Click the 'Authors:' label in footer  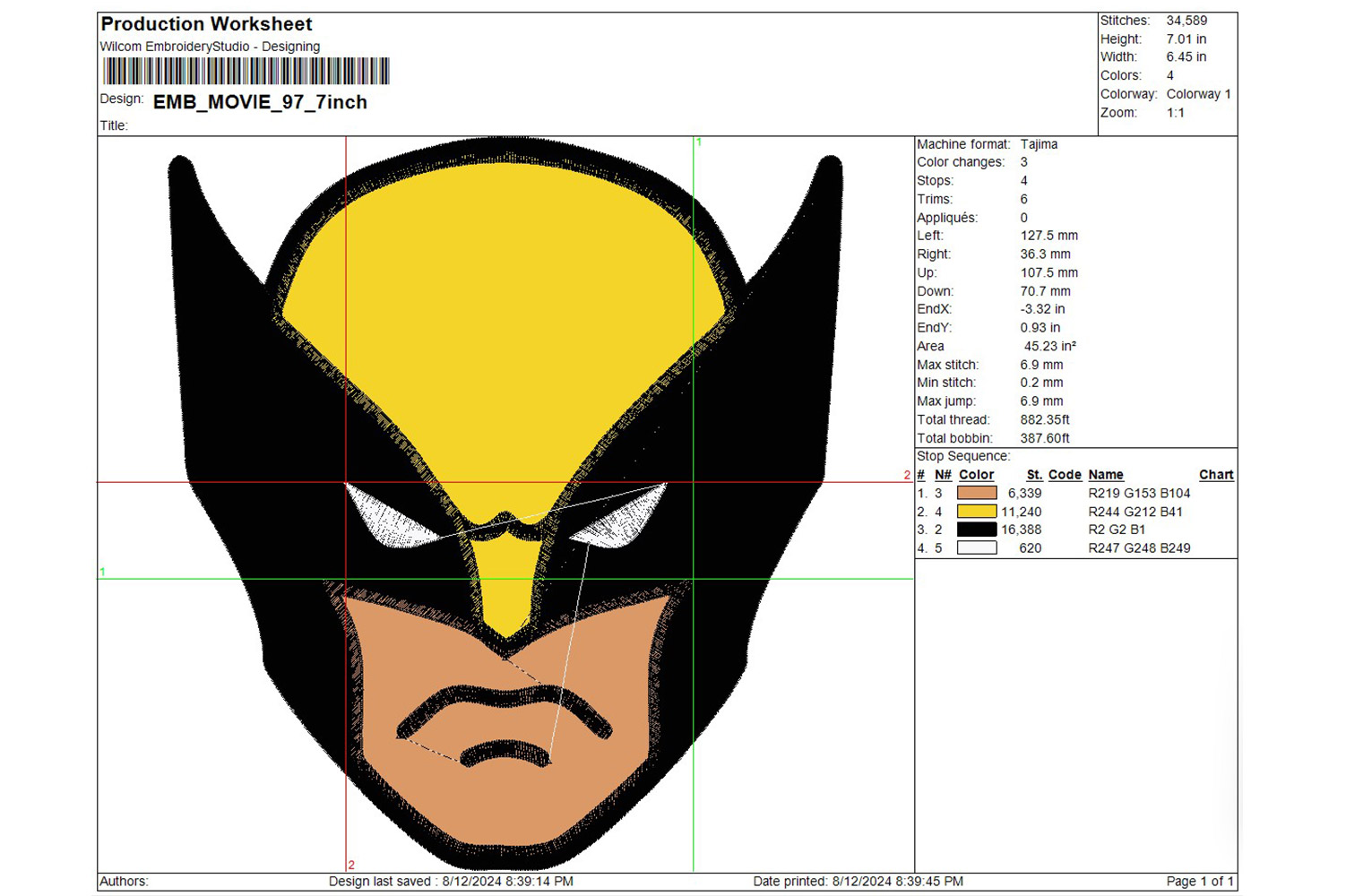coord(124,882)
